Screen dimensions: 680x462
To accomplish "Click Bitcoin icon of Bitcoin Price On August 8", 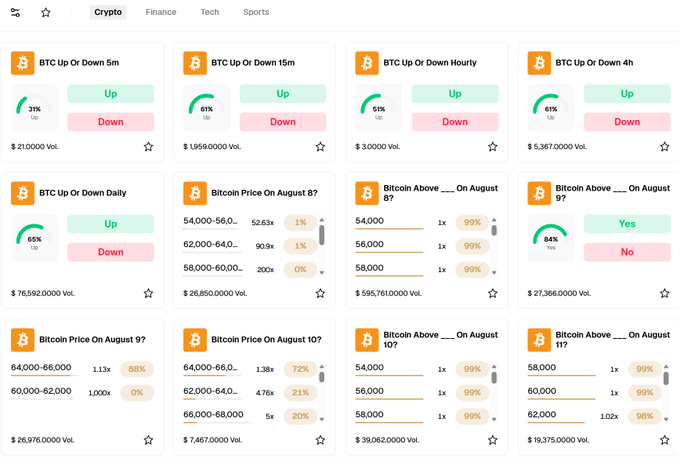I will click(x=195, y=193).
